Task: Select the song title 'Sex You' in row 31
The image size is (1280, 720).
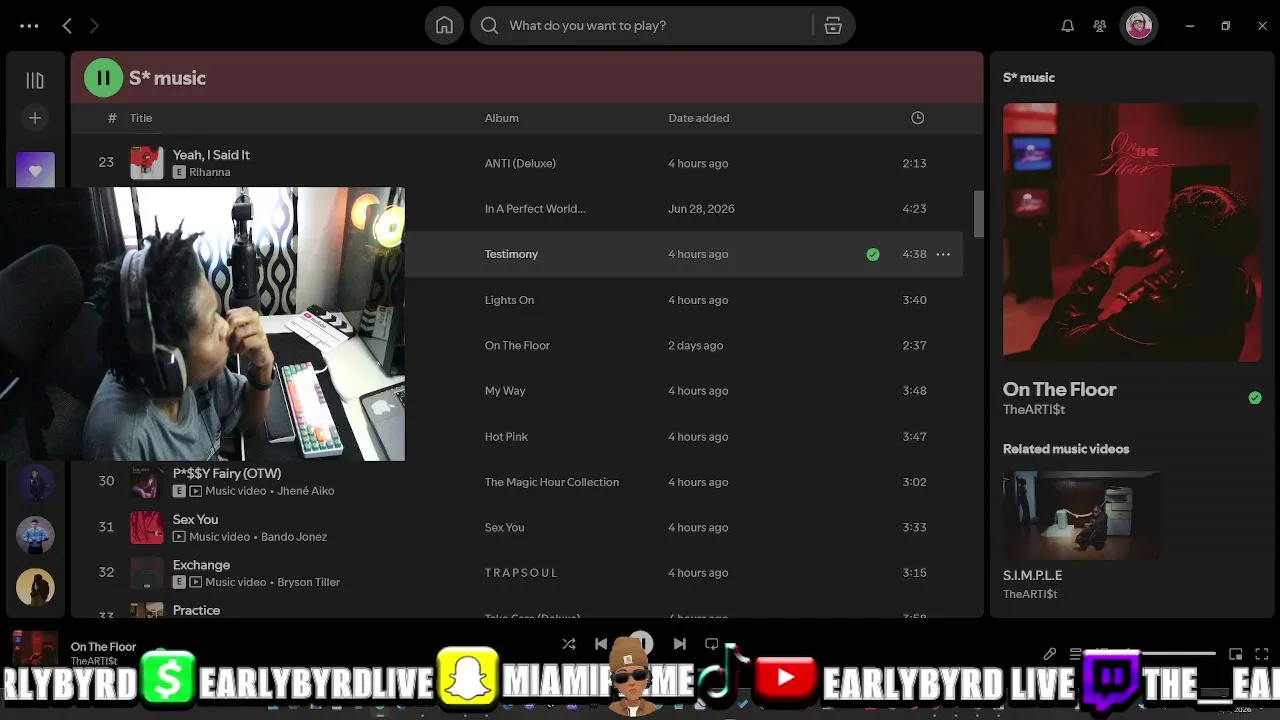Action: point(195,519)
